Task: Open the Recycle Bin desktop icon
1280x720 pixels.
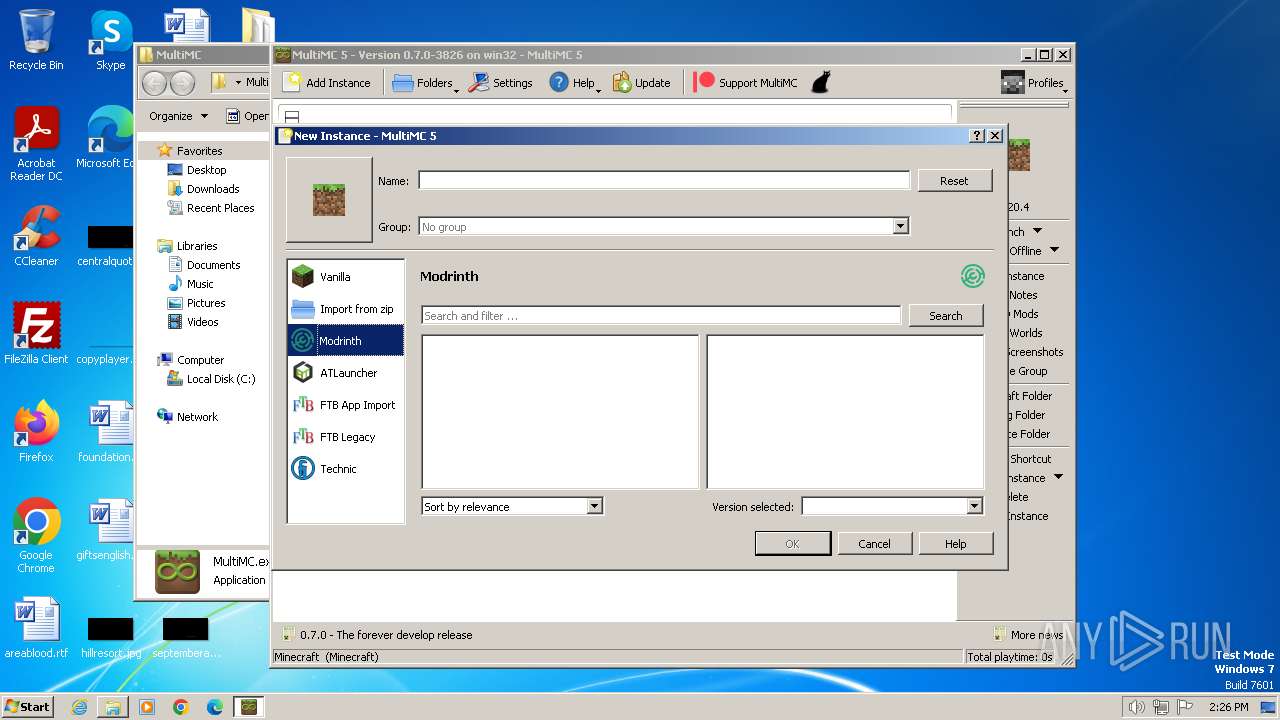Action: point(36,40)
